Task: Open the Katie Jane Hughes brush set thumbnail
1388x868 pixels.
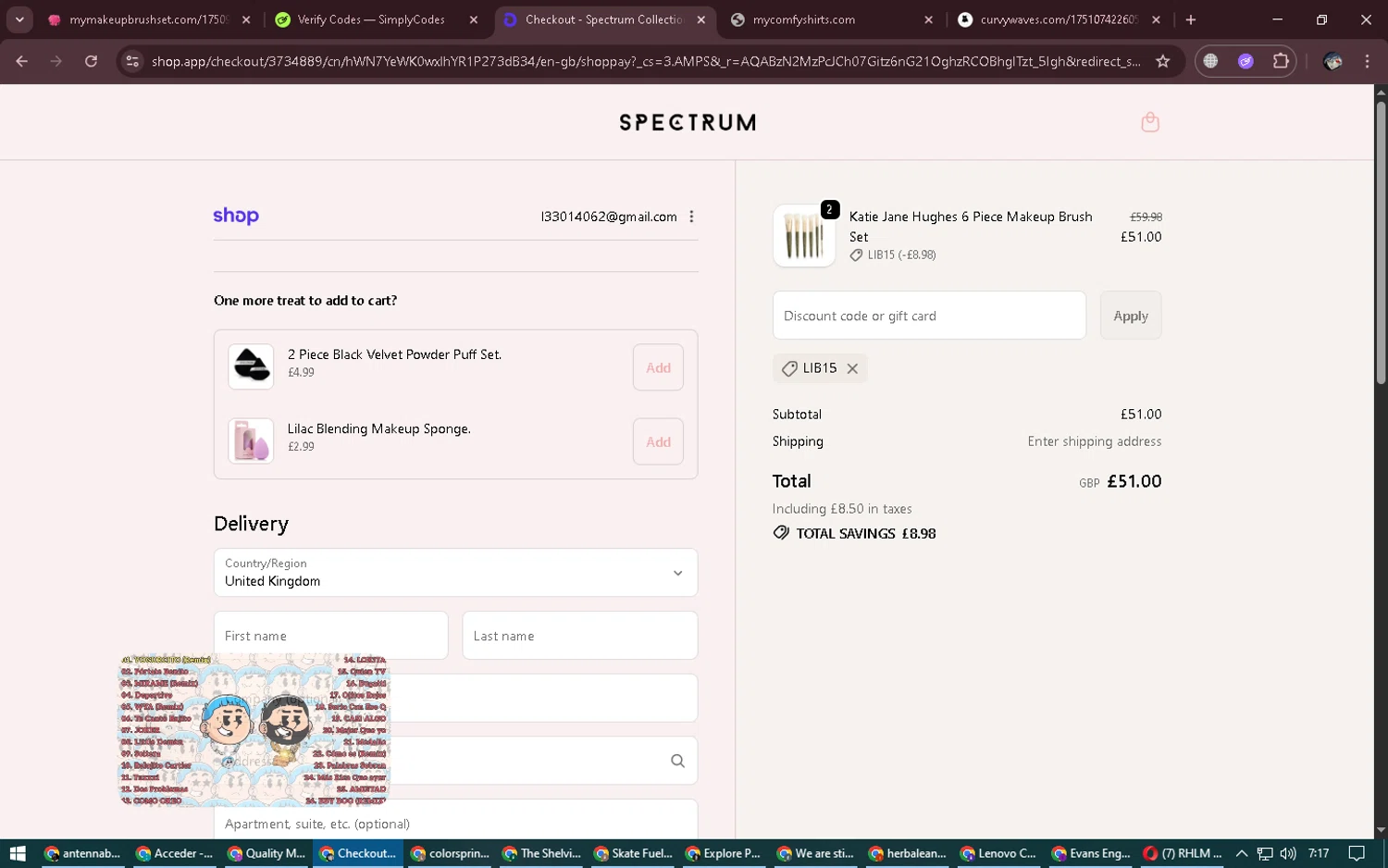Action: [804, 236]
